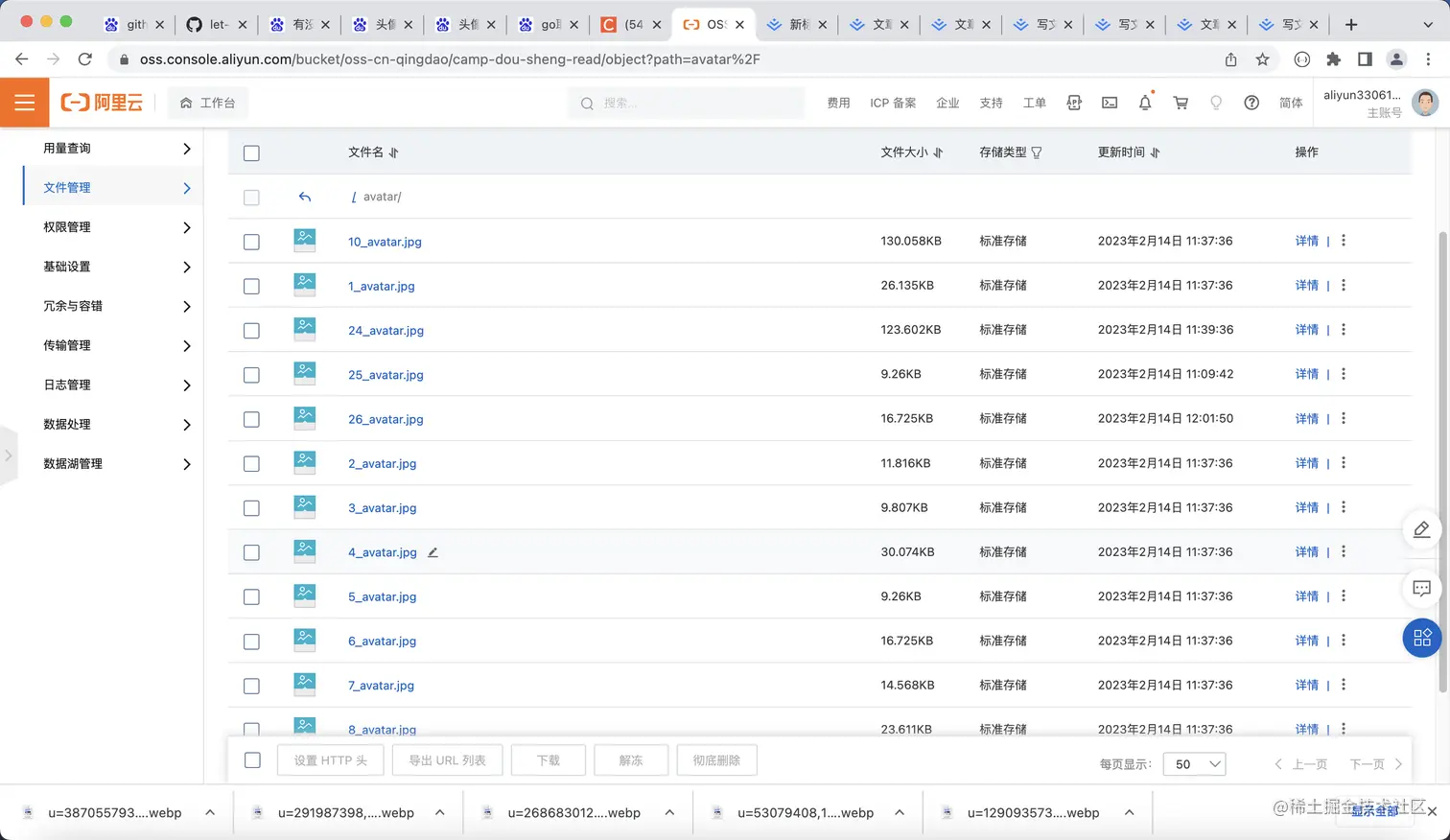Screen dimensions: 1450x840
Task: Sort by file size icon
Action: tap(938, 152)
